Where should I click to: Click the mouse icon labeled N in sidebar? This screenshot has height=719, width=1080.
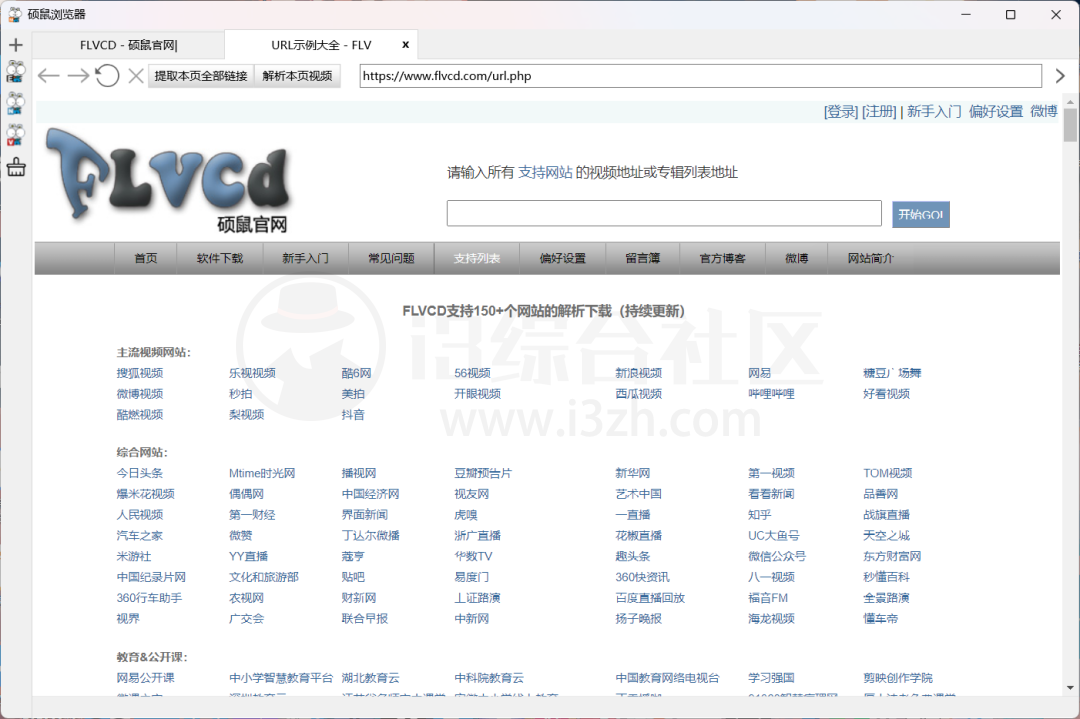16,103
